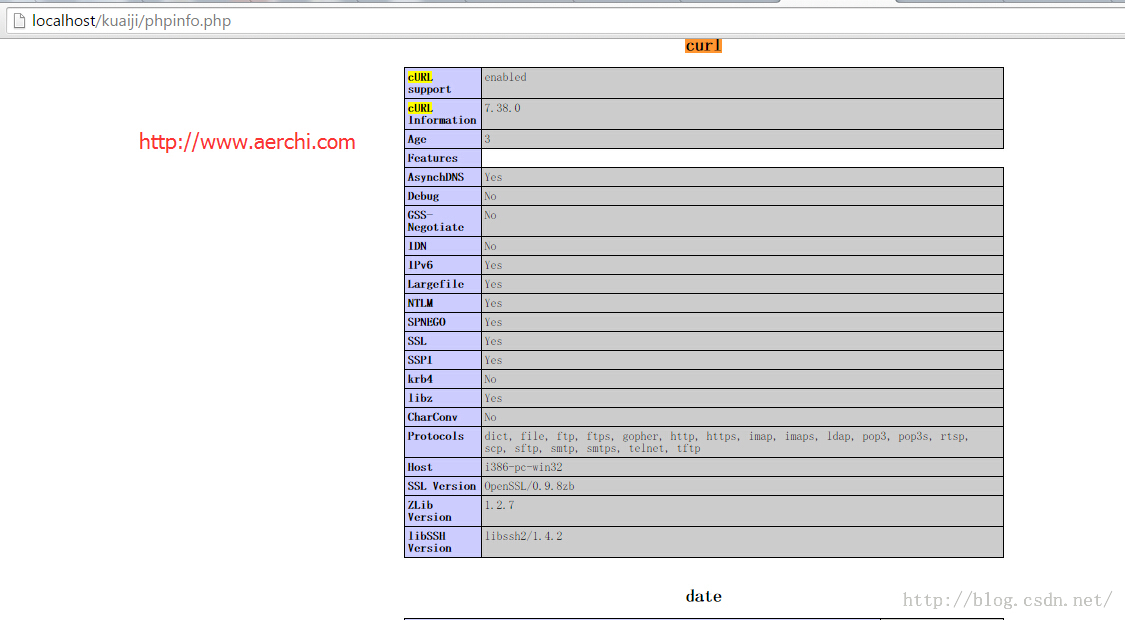Click the '3' value for Age
The width and height of the screenshot is (1125, 620).
(487, 139)
